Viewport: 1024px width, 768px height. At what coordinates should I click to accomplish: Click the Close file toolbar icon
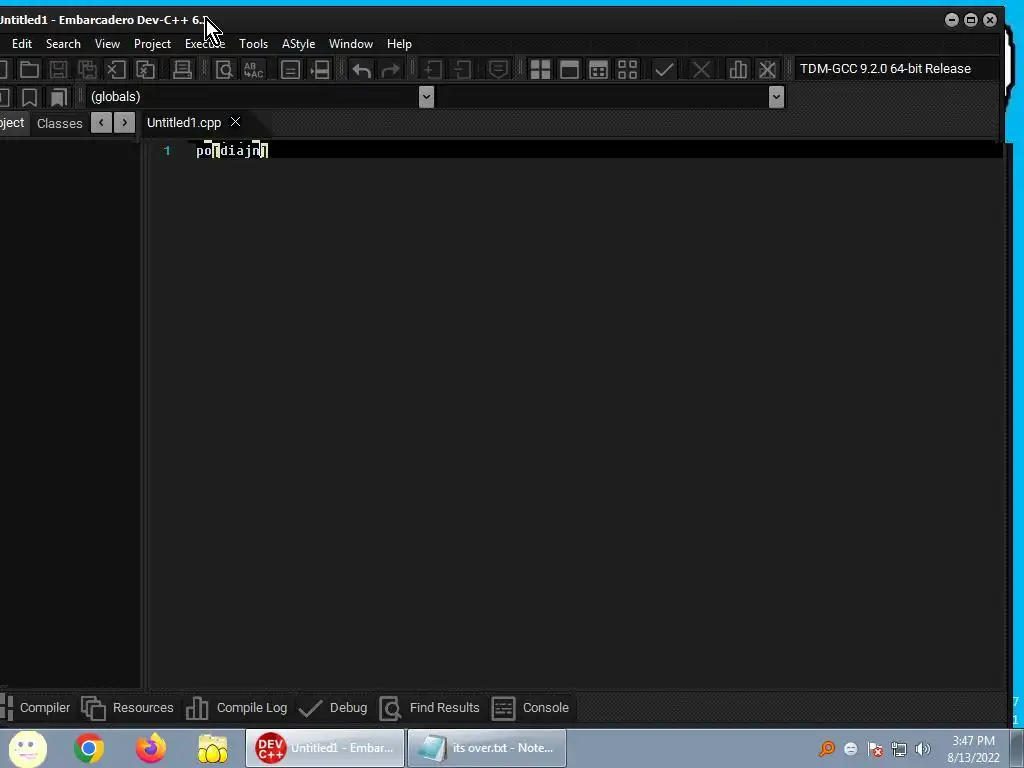116,69
